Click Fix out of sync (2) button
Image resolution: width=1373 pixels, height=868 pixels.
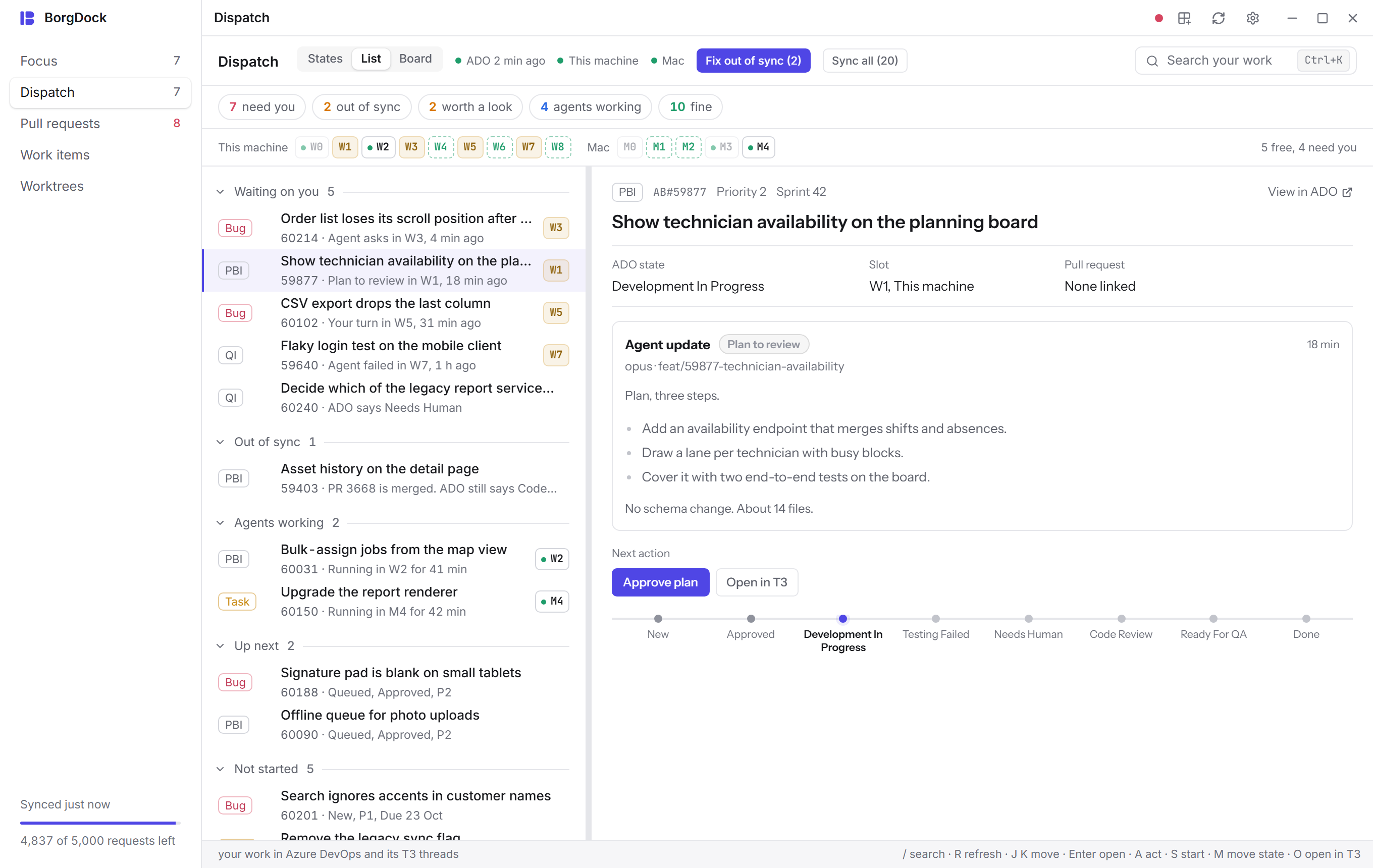(753, 61)
